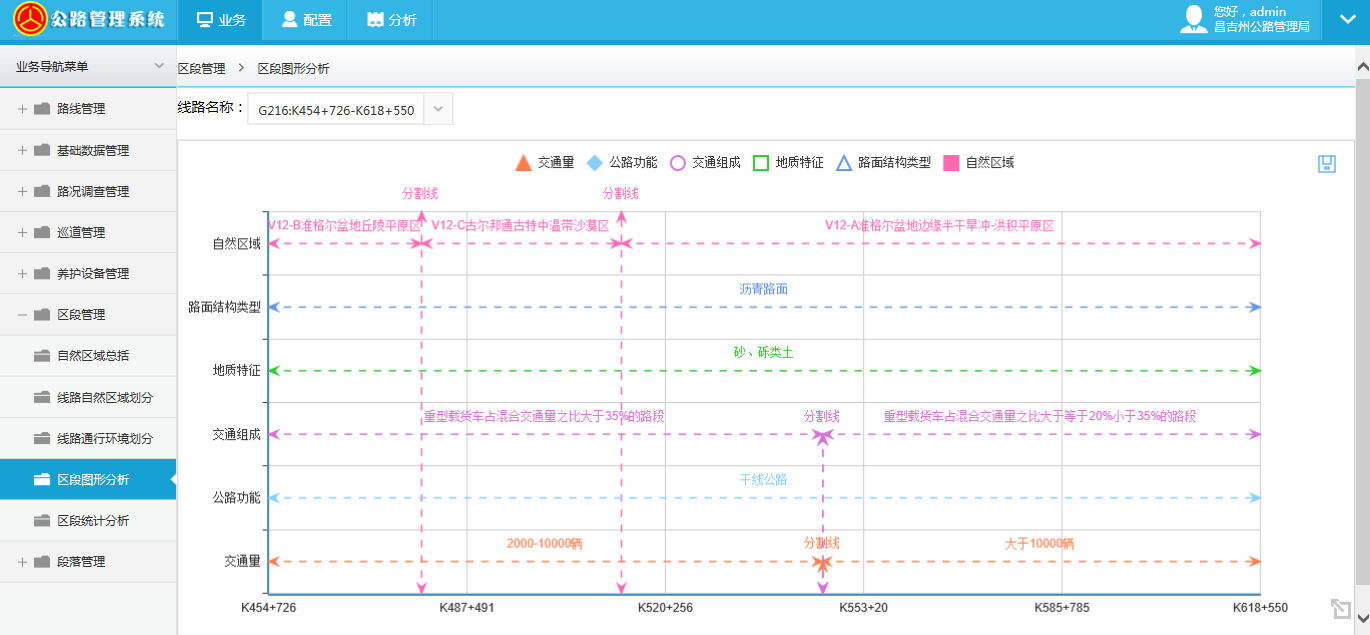Open 线路自然区域划分 sidebar item

point(104,397)
